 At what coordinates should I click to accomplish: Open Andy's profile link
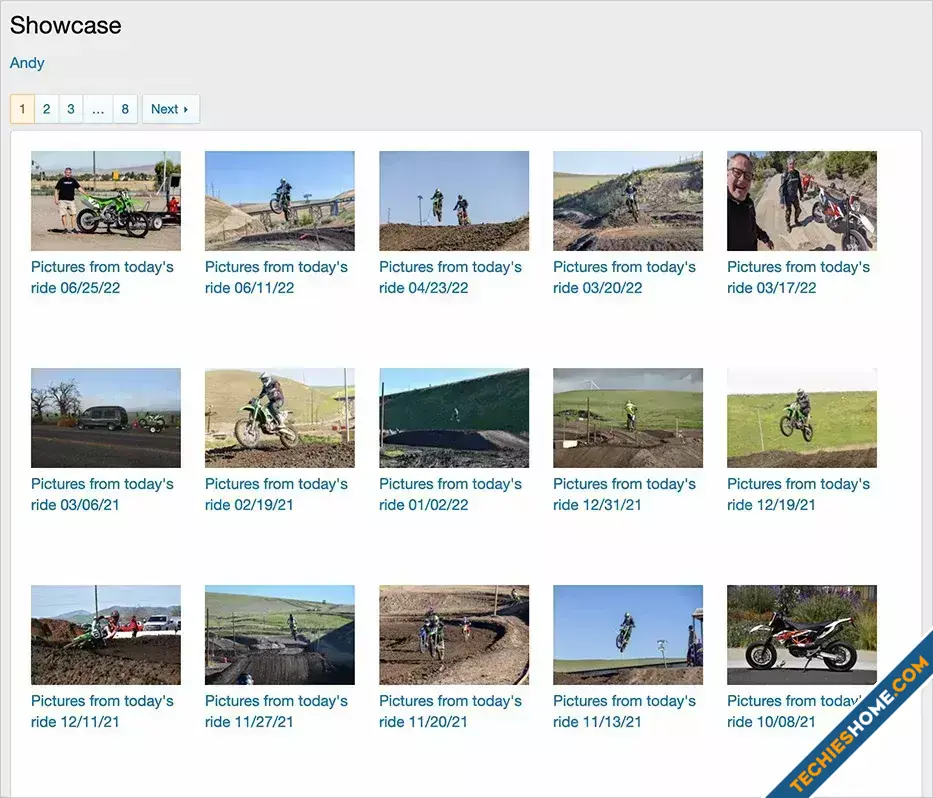point(27,63)
